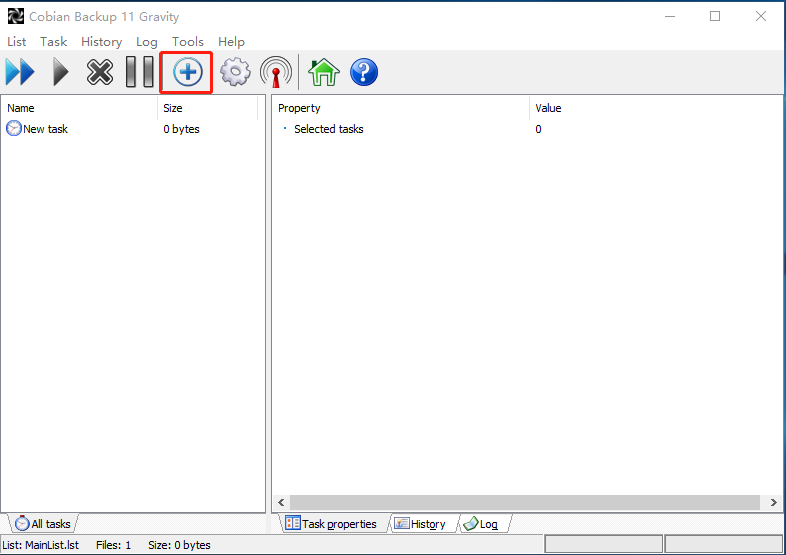Viewport: 786px width, 555px height.
Task: Open options via the gear icon
Action: (235, 72)
